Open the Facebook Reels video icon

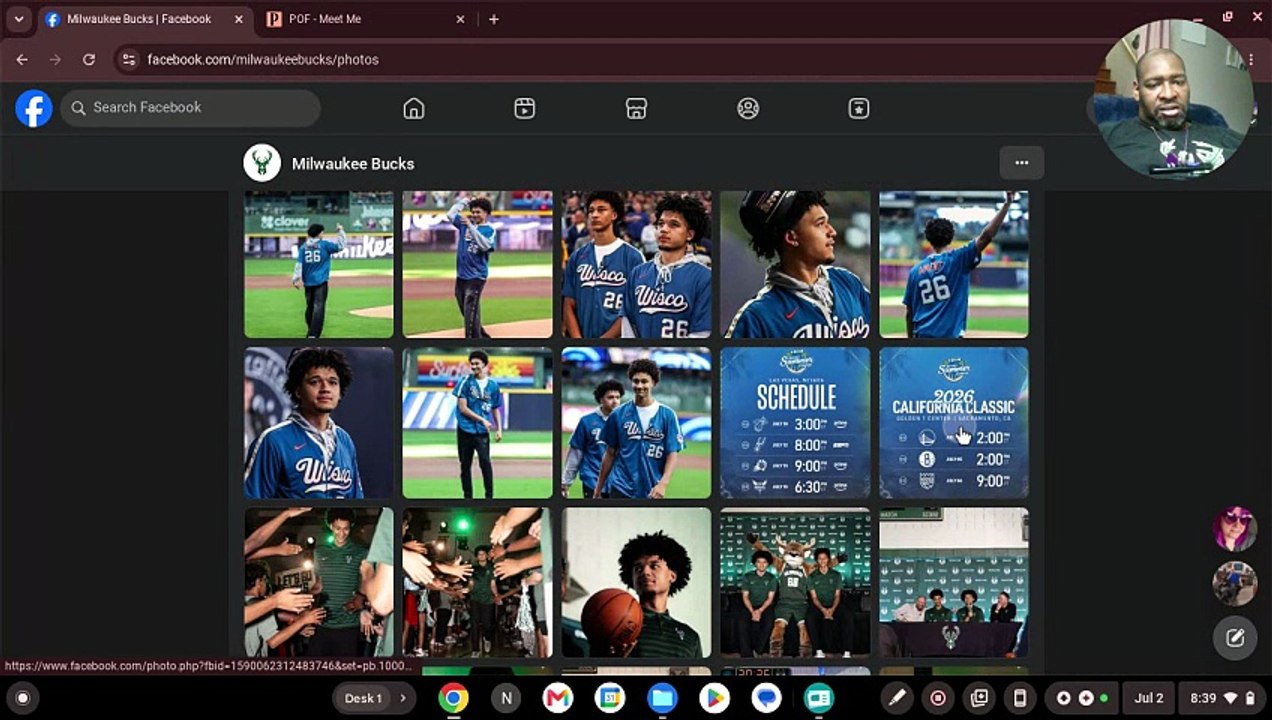coord(525,109)
